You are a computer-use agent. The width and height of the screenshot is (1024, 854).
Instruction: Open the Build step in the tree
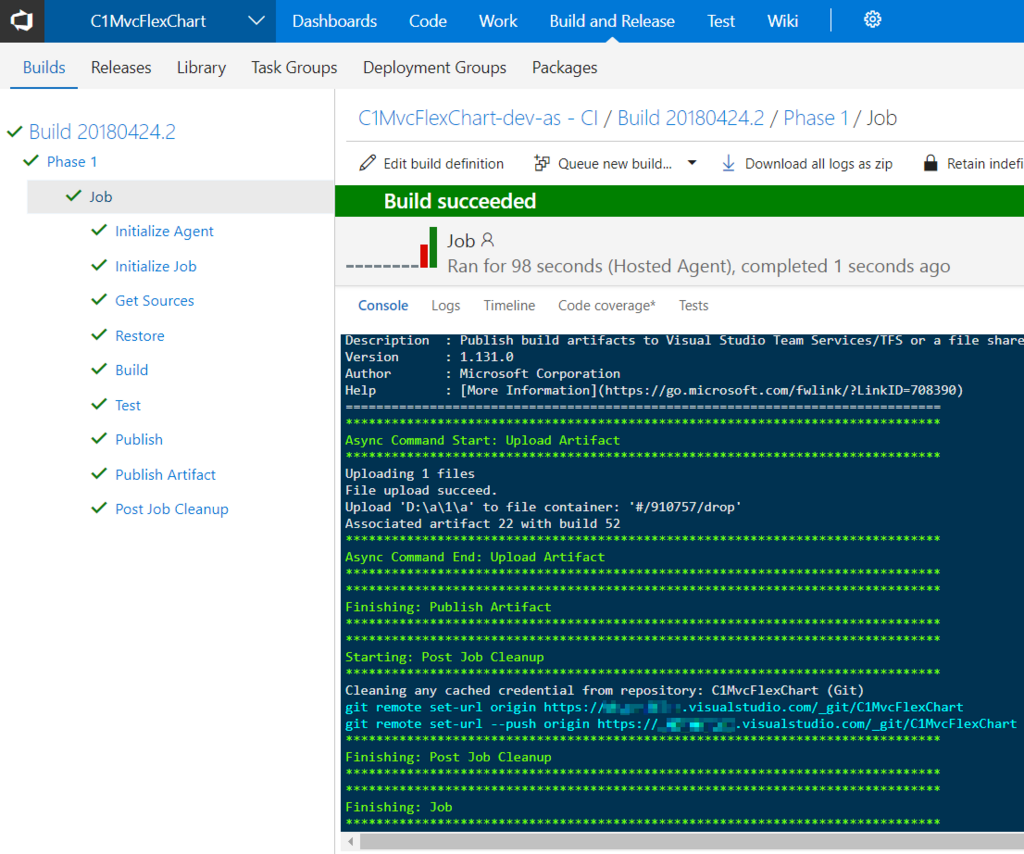click(131, 370)
